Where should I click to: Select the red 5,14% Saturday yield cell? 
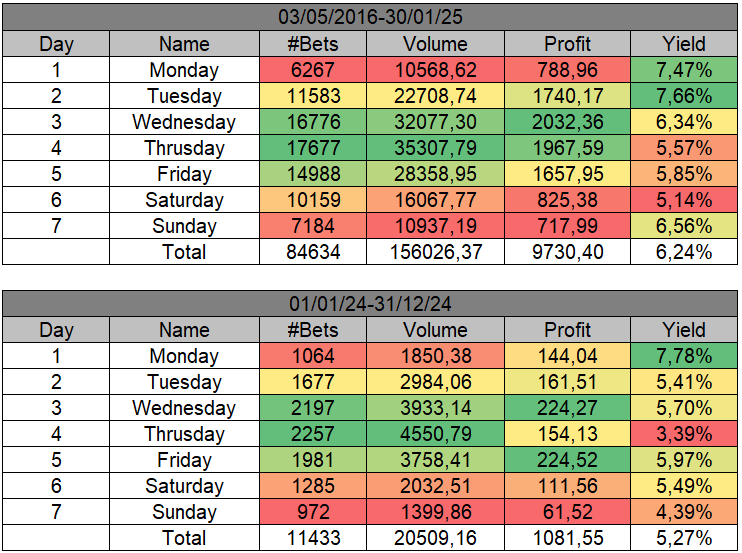click(x=684, y=200)
